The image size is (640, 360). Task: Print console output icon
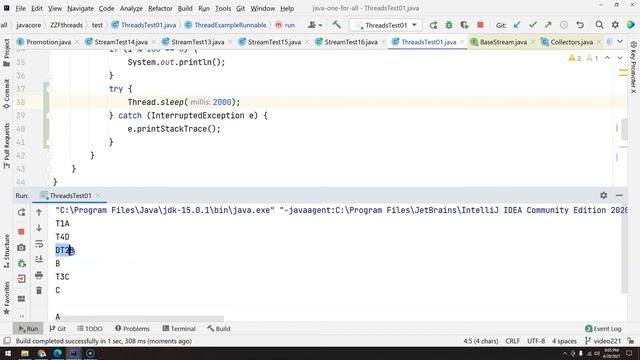click(39, 275)
